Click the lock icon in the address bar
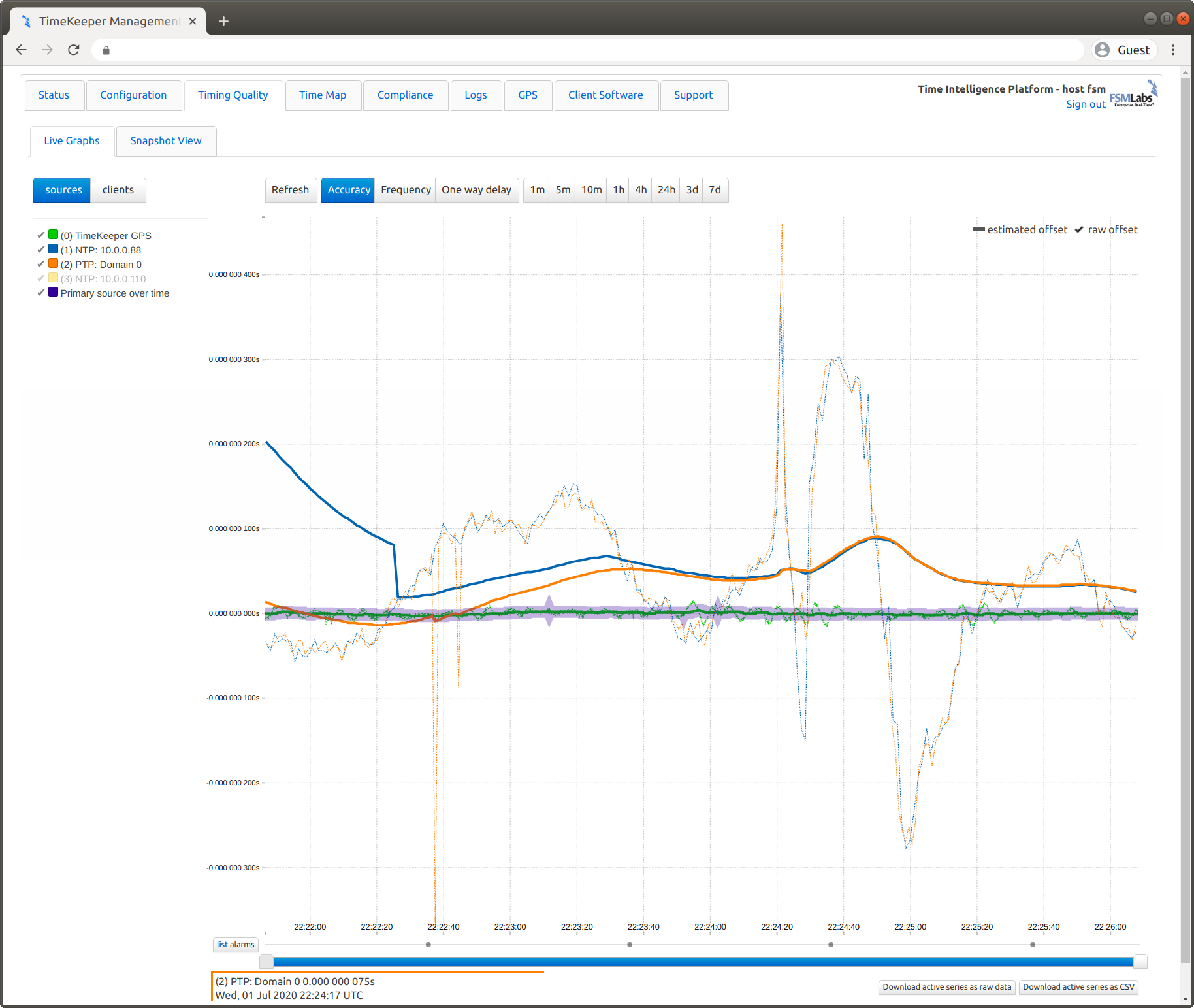The height and width of the screenshot is (1008, 1194). click(106, 50)
